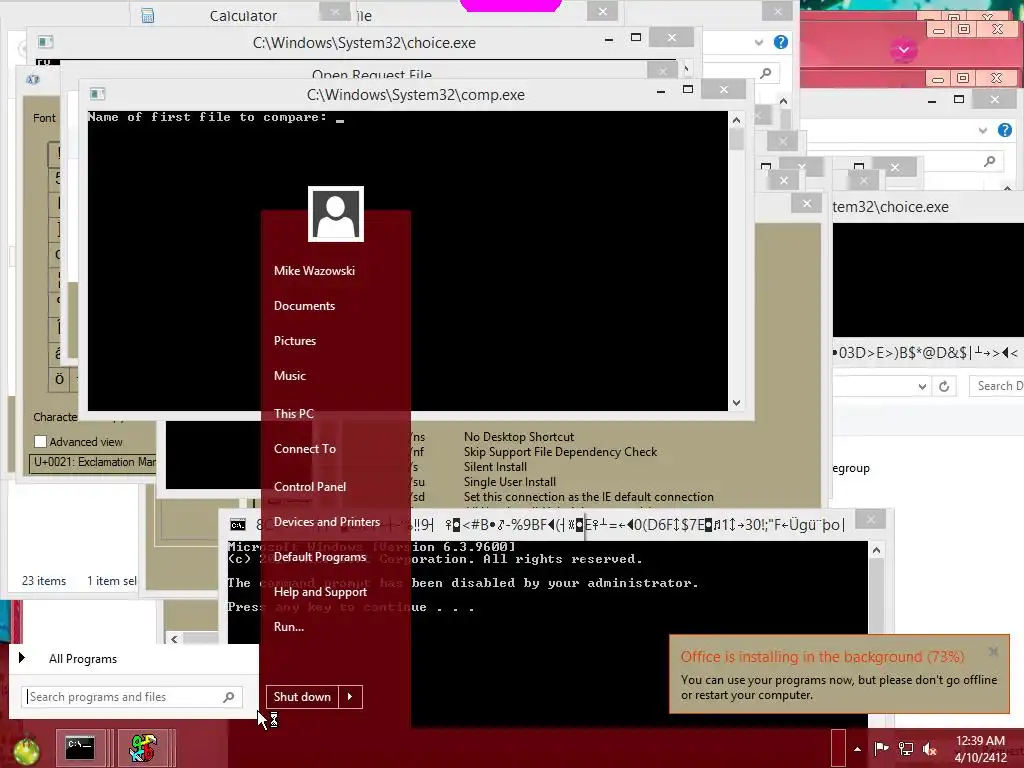Image resolution: width=1024 pixels, height=768 pixels.
Task: Expand the right Explorer ribbon chevron
Action: 983,131
